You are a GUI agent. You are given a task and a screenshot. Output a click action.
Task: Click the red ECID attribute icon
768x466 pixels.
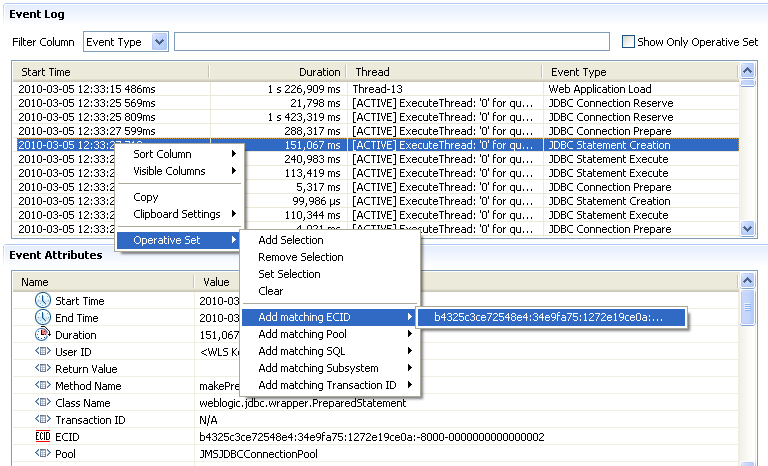pos(42,437)
